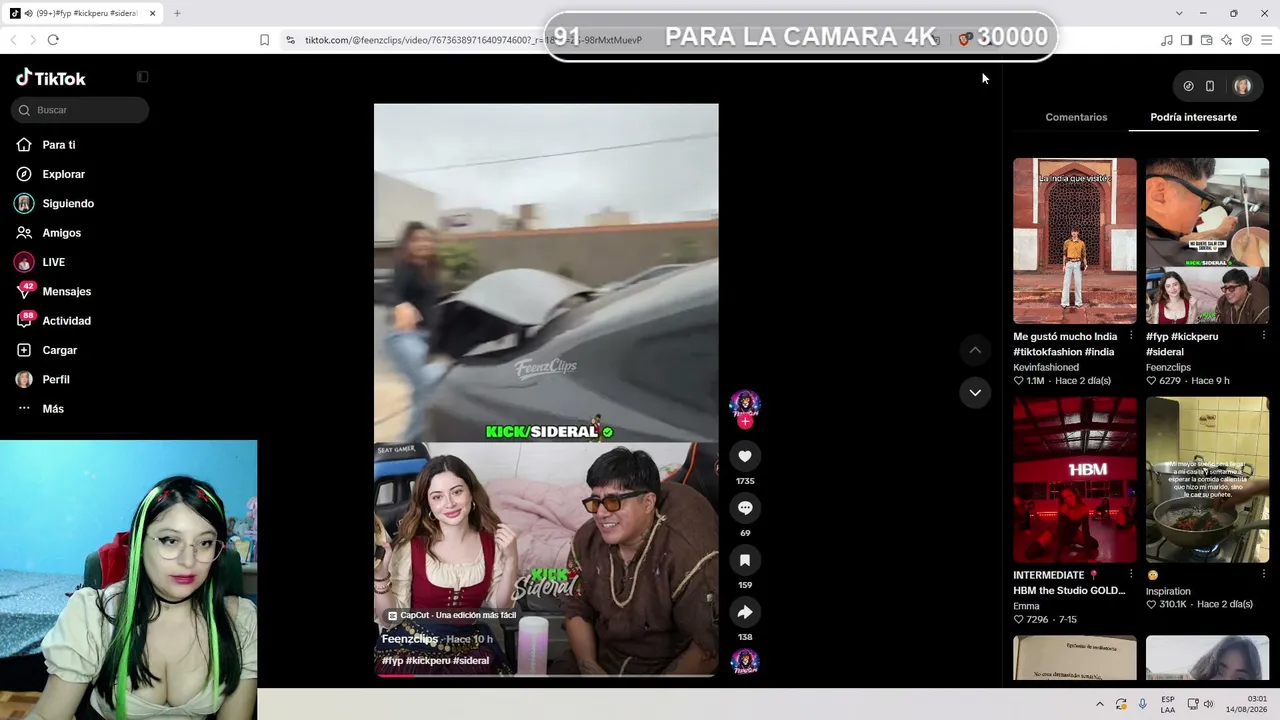Go forward with the browser forward arrow

tap(32, 40)
